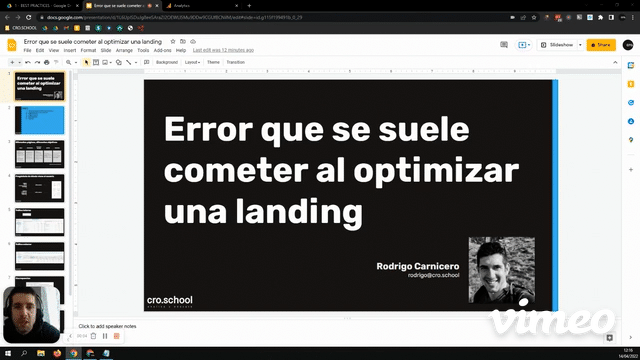
Task: Click the get add-ons plus icon
Action: [631, 169]
